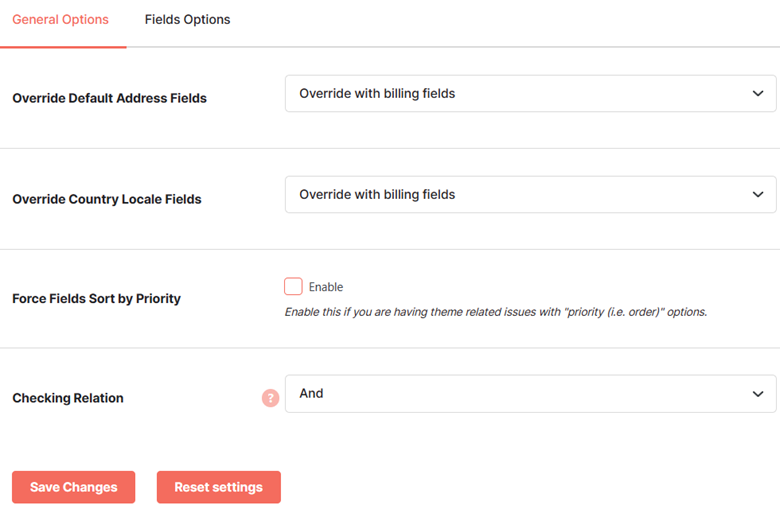Screen dimensions: 780x517
Task: Click chevron arrow of Checking Relation dropdown
Action: (758, 394)
